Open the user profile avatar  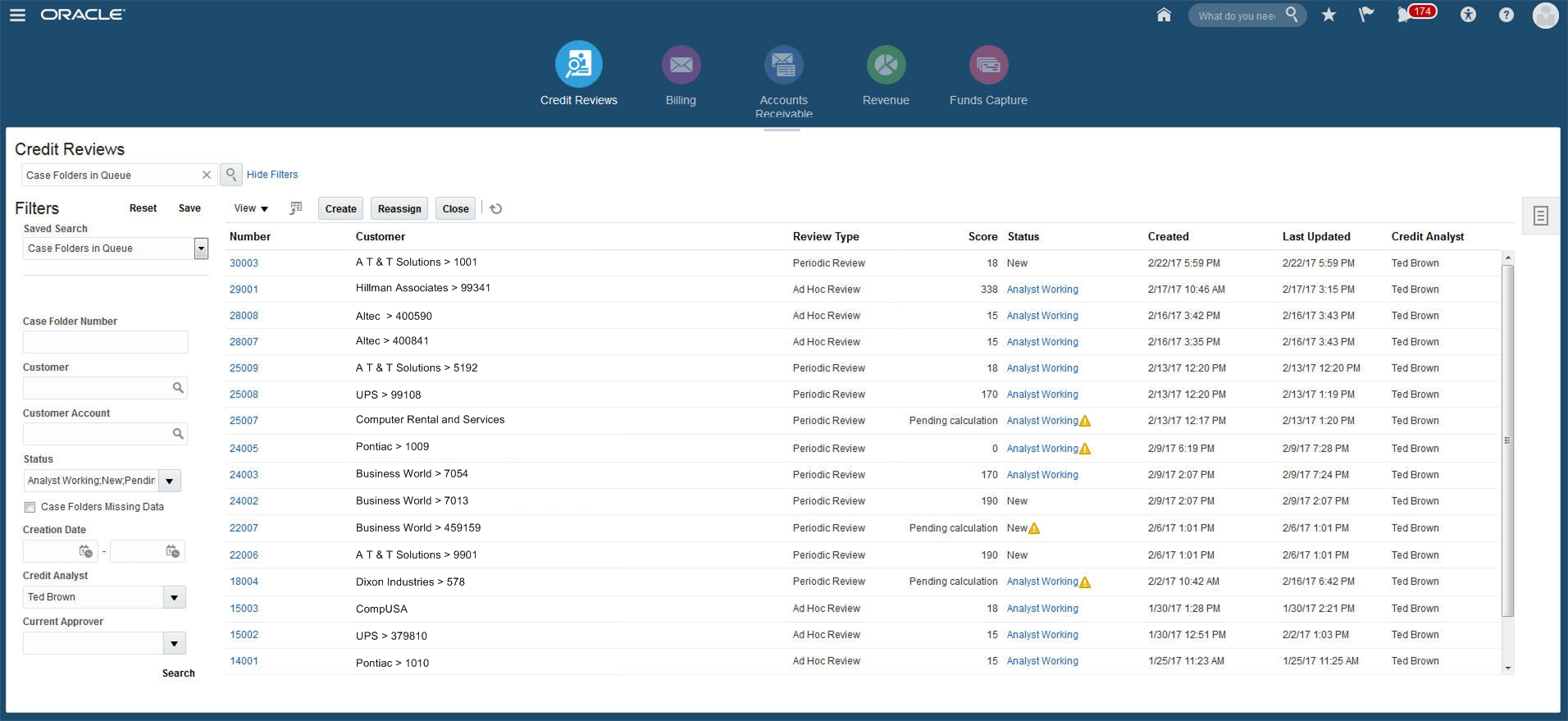[1545, 15]
